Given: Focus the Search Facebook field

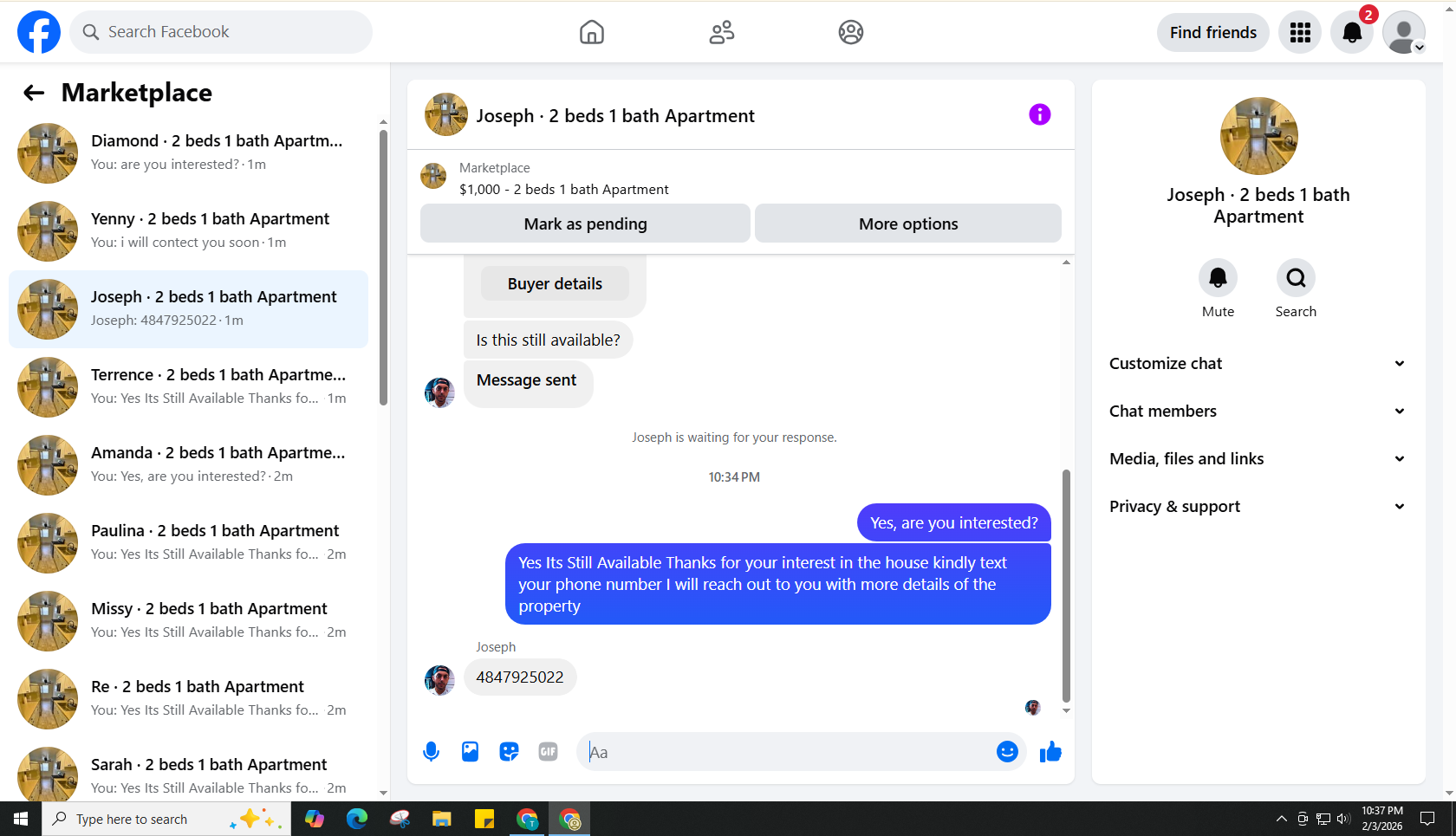Looking at the screenshot, I should coord(221,32).
